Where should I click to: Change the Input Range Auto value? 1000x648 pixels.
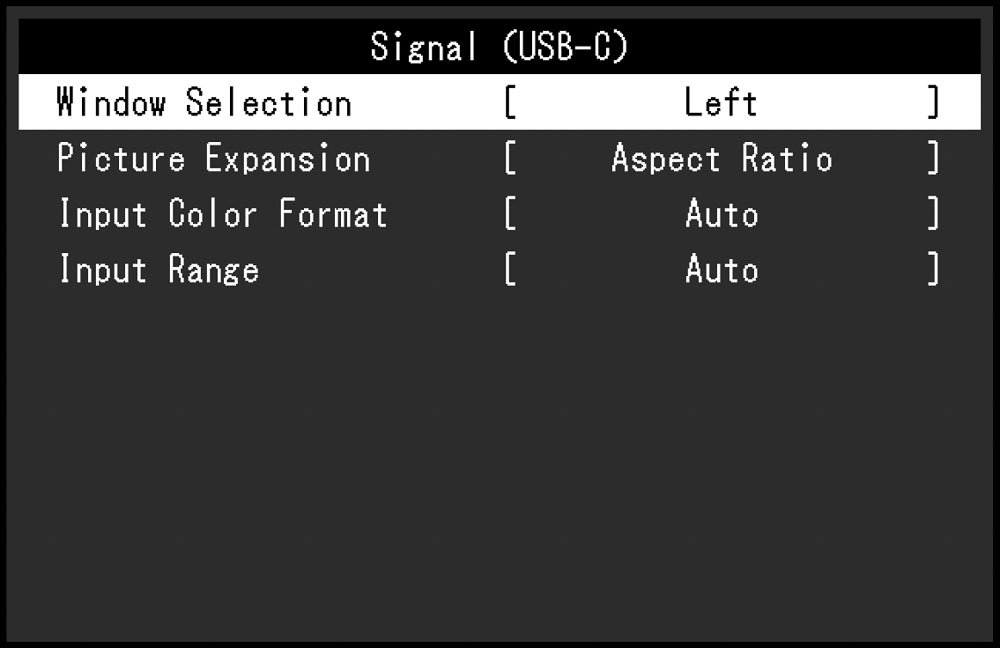[x=722, y=270]
